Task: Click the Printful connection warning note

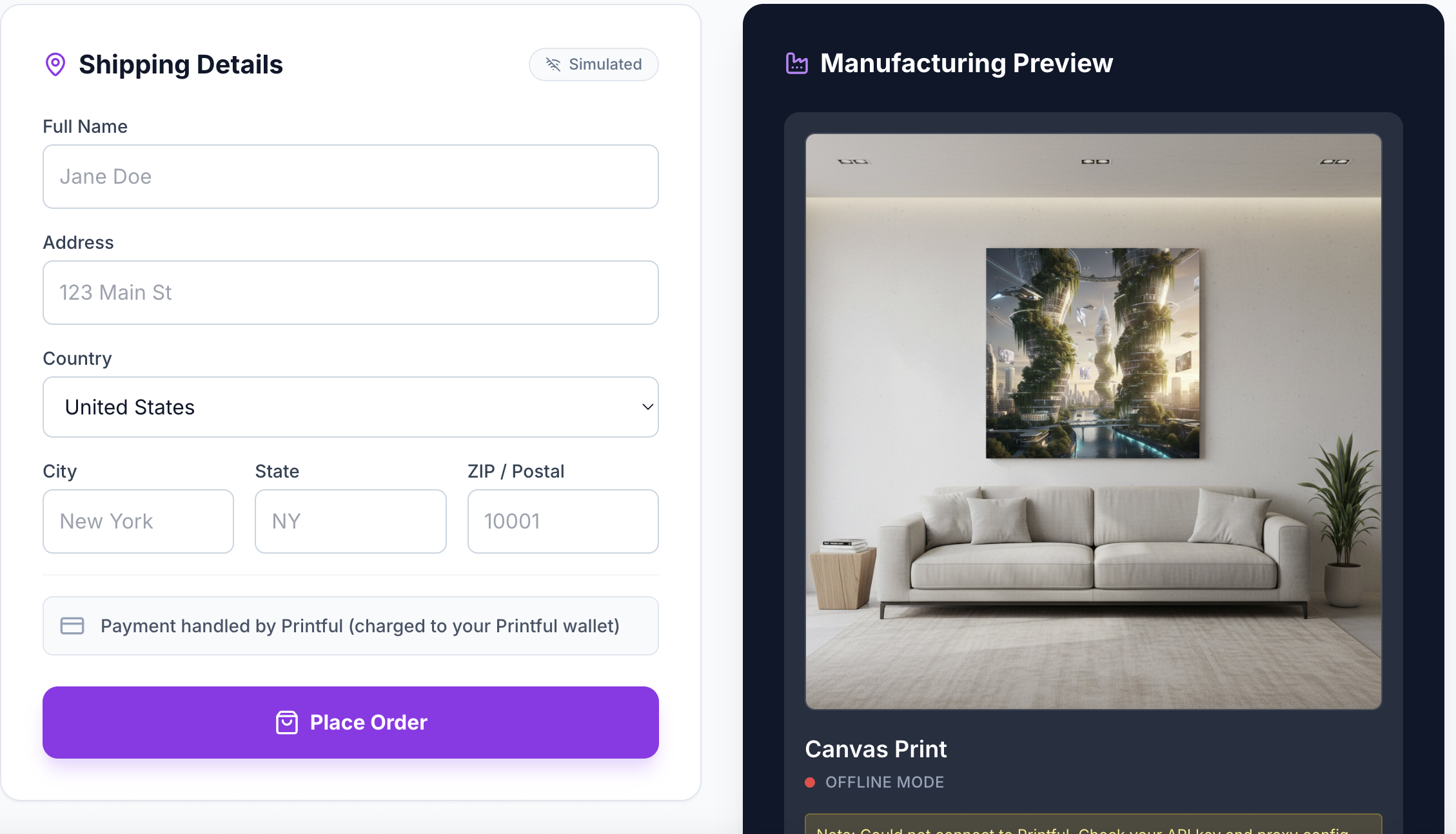Action: pyautogui.click(x=1094, y=825)
